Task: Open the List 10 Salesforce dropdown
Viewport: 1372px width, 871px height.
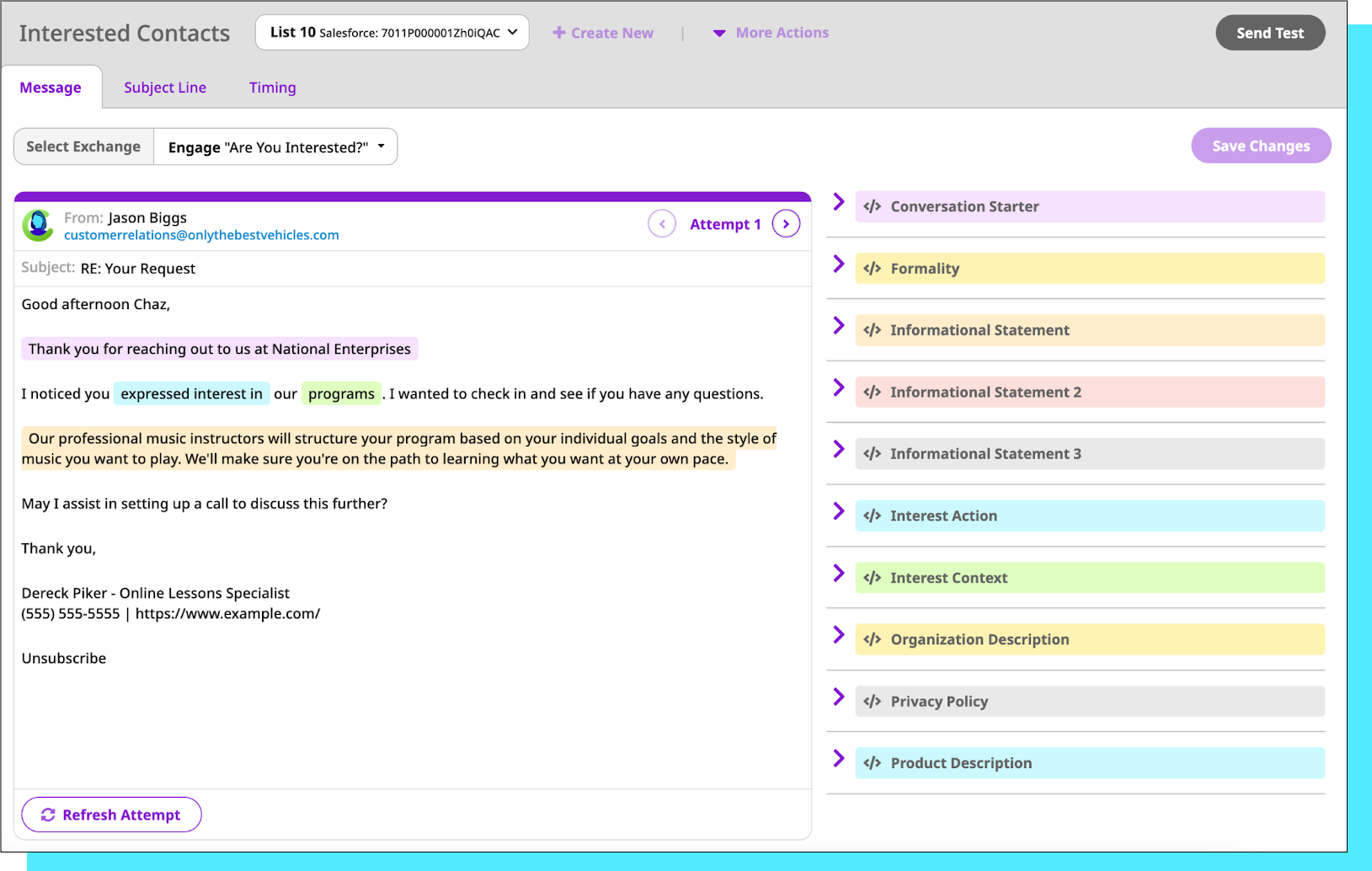Action: click(x=392, y=33)
